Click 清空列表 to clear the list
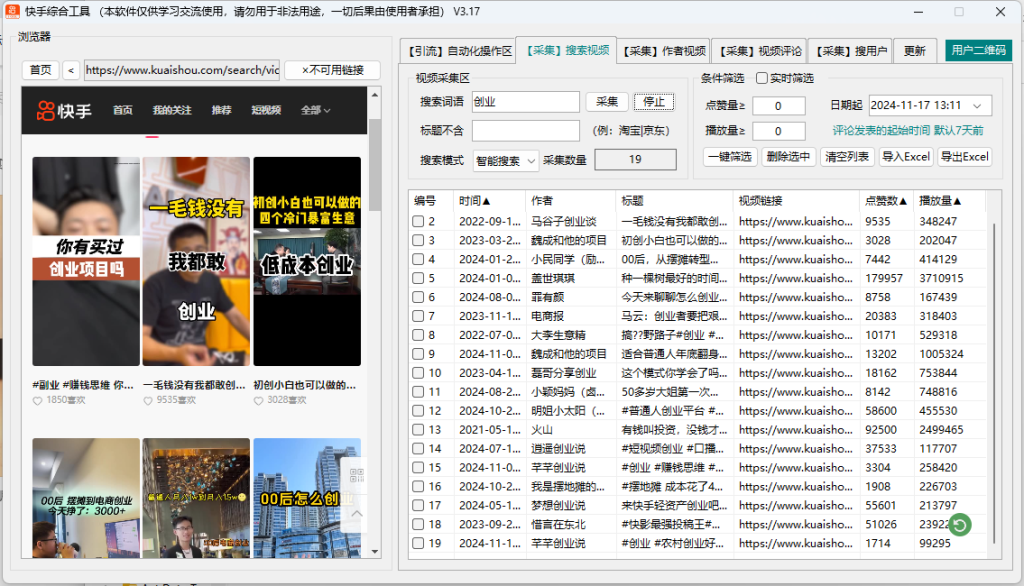1024x586 pixels. pos(847,157)
